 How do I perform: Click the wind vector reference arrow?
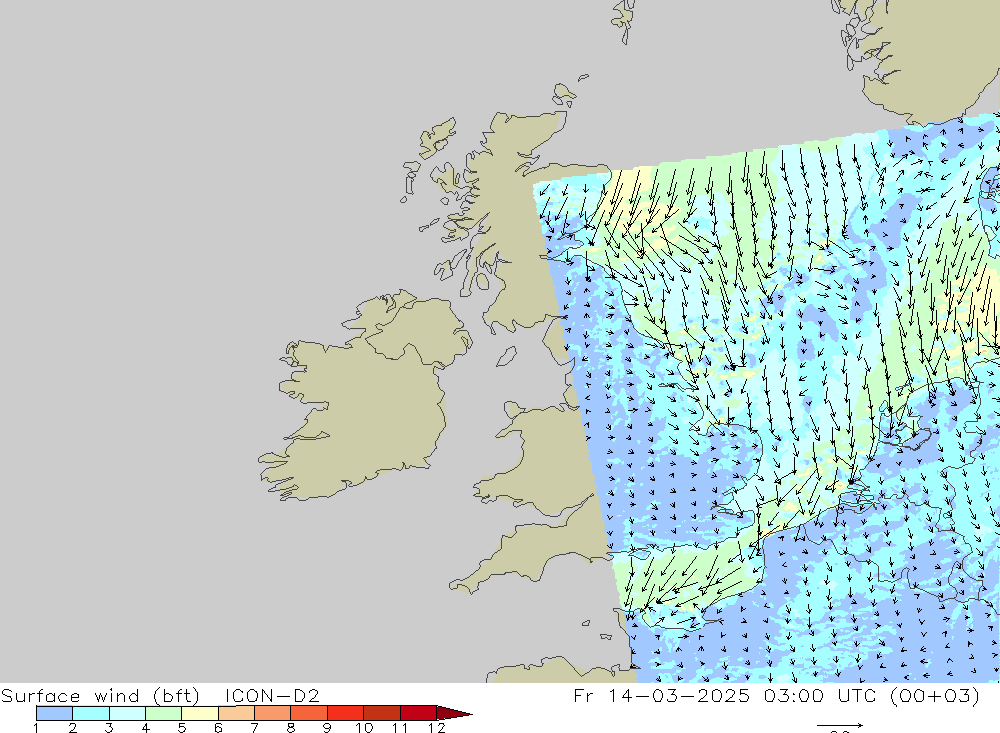(840, 725)
